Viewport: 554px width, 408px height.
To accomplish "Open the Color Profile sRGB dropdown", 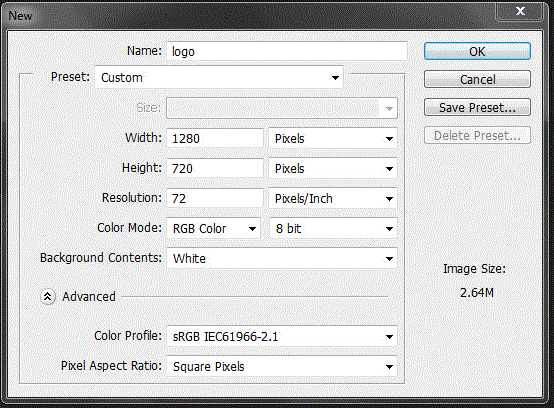I will pyautogui.click(x=282, y=336).
